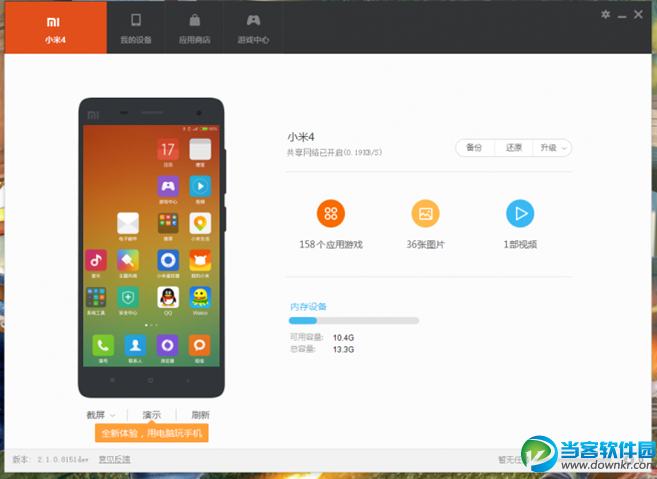Click the 升级 upgrade button
Viewport: 657px width, 479px height.
coord(548,148)
